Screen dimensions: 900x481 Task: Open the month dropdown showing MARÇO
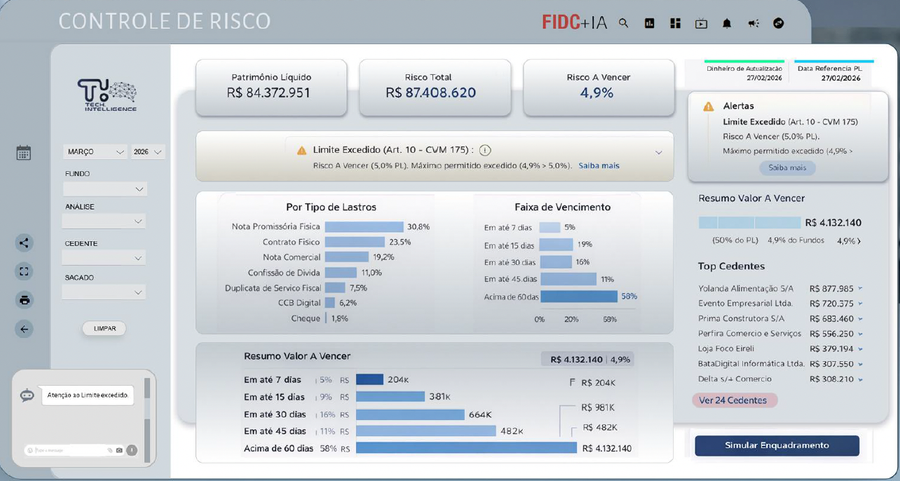click(95, 152)
